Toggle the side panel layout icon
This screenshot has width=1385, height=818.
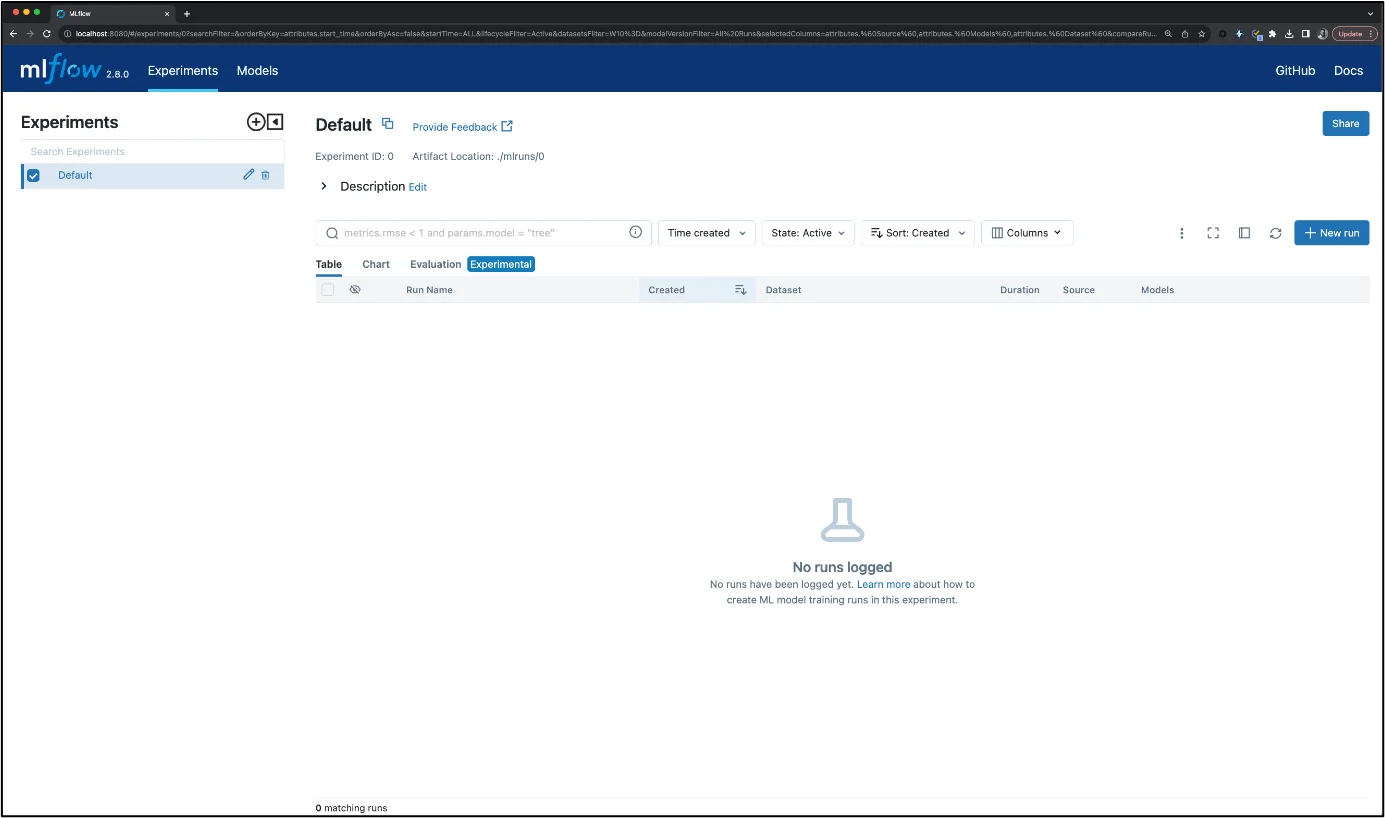1244,233
